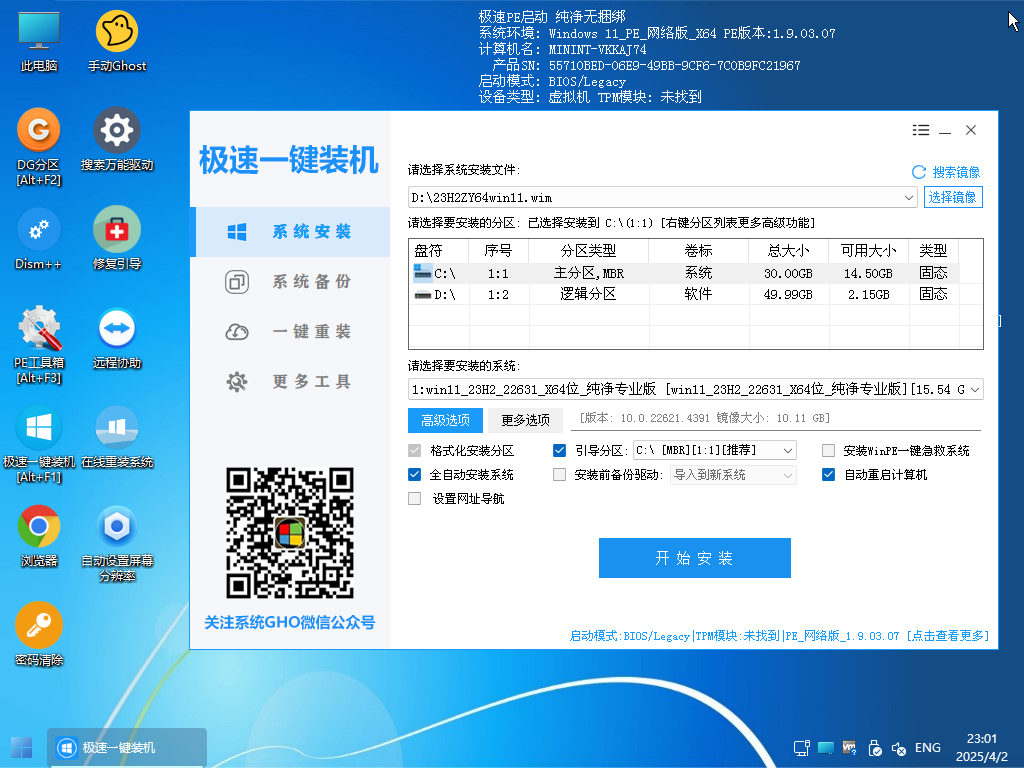1024x768 pixels.
Task: Click the 搜索镜像 link
Action: tap(956, 172)
